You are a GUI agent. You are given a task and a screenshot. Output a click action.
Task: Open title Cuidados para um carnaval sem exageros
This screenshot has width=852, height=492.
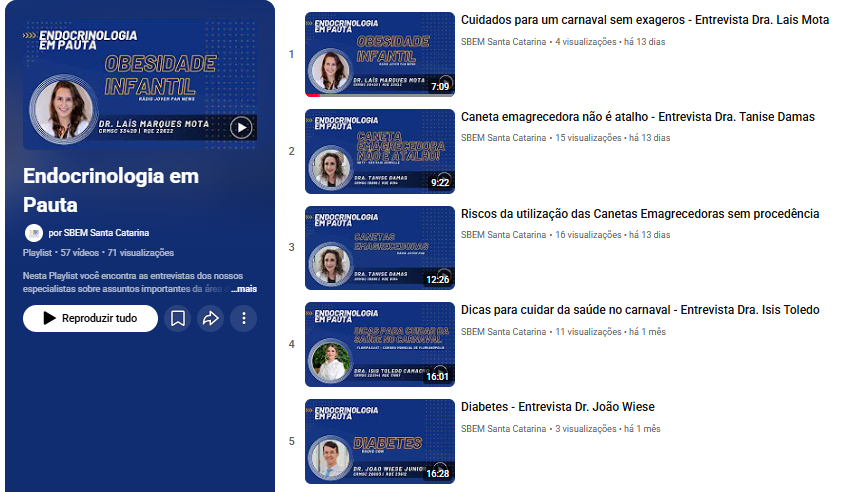tap(644, 20)
